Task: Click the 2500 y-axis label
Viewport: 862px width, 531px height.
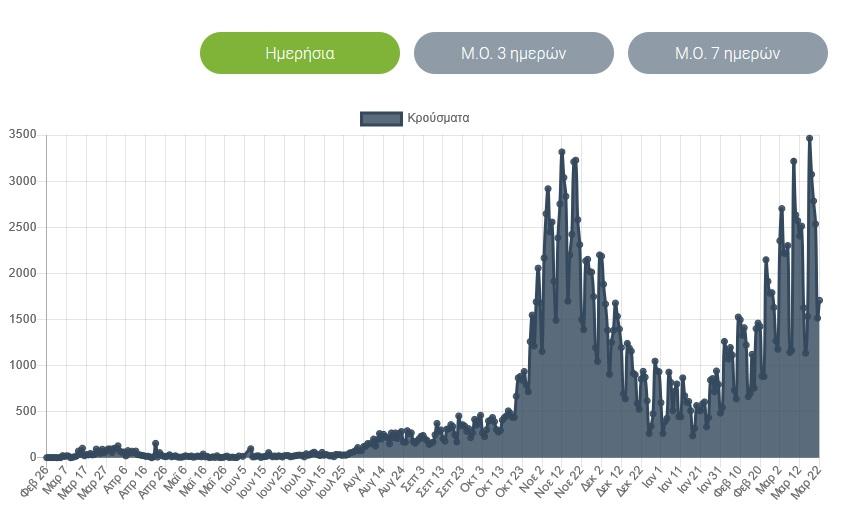Action: pos(23,227)
